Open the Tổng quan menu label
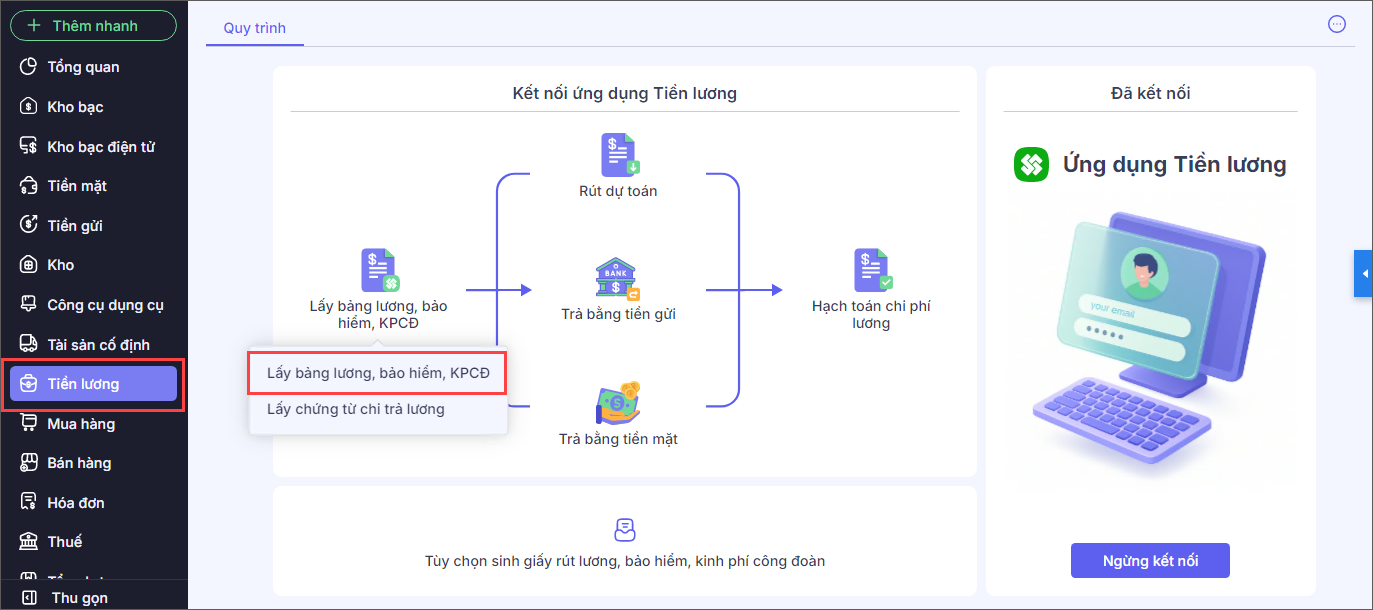1373x610 pixels. [x=83, y=67]
